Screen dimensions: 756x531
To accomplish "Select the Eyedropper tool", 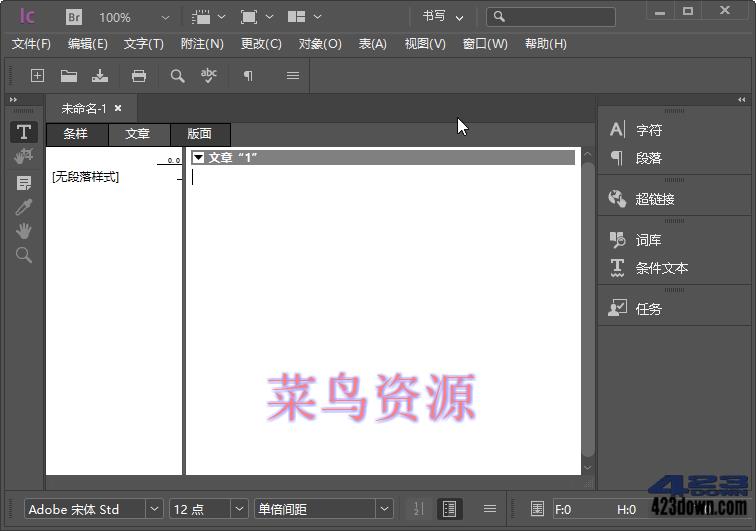I will coord(24,207).
